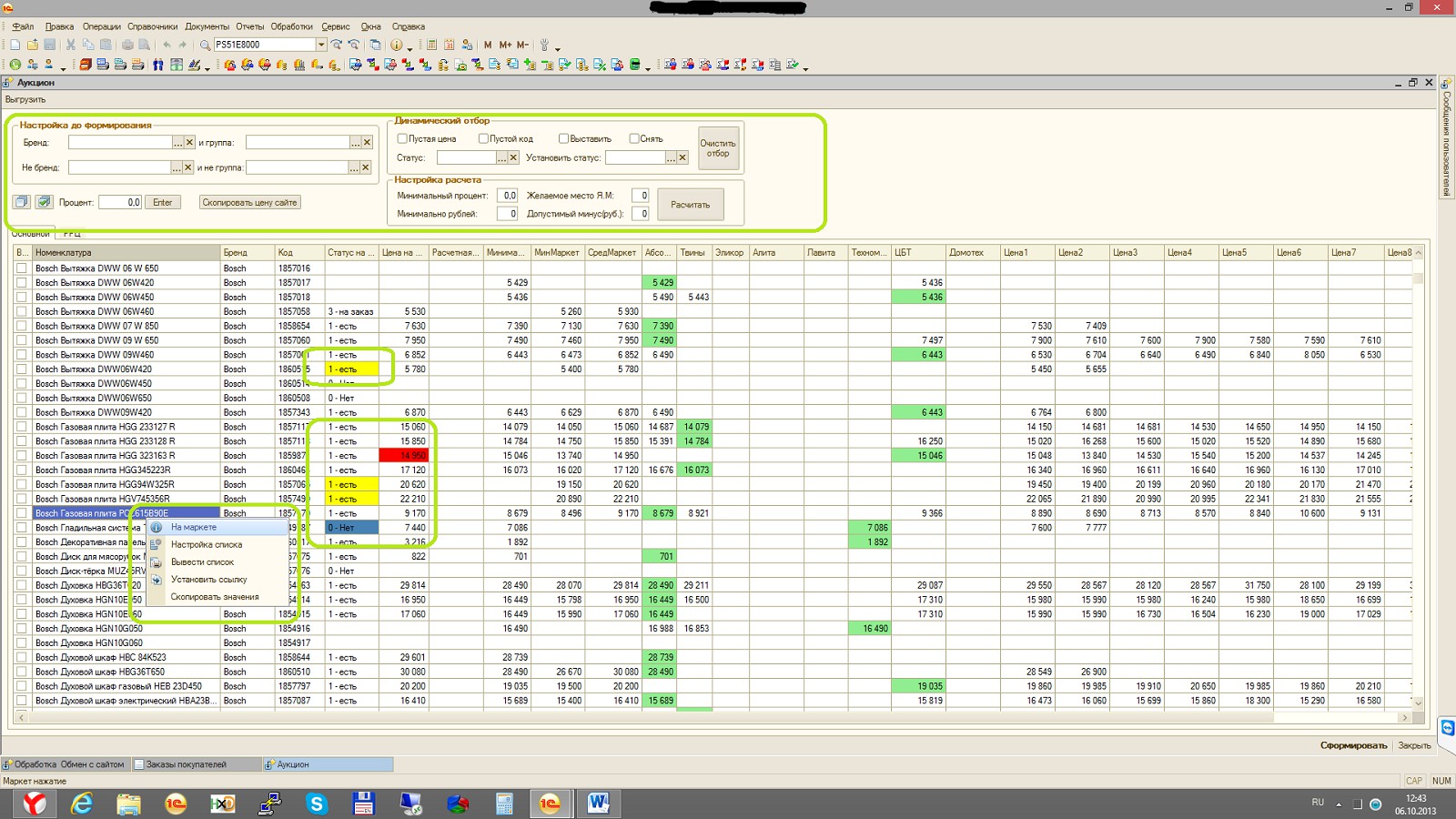Clear the 'и группа' field with X icon
The width and height of the screenshot is (1456, 819).
[x=367, y=142]
